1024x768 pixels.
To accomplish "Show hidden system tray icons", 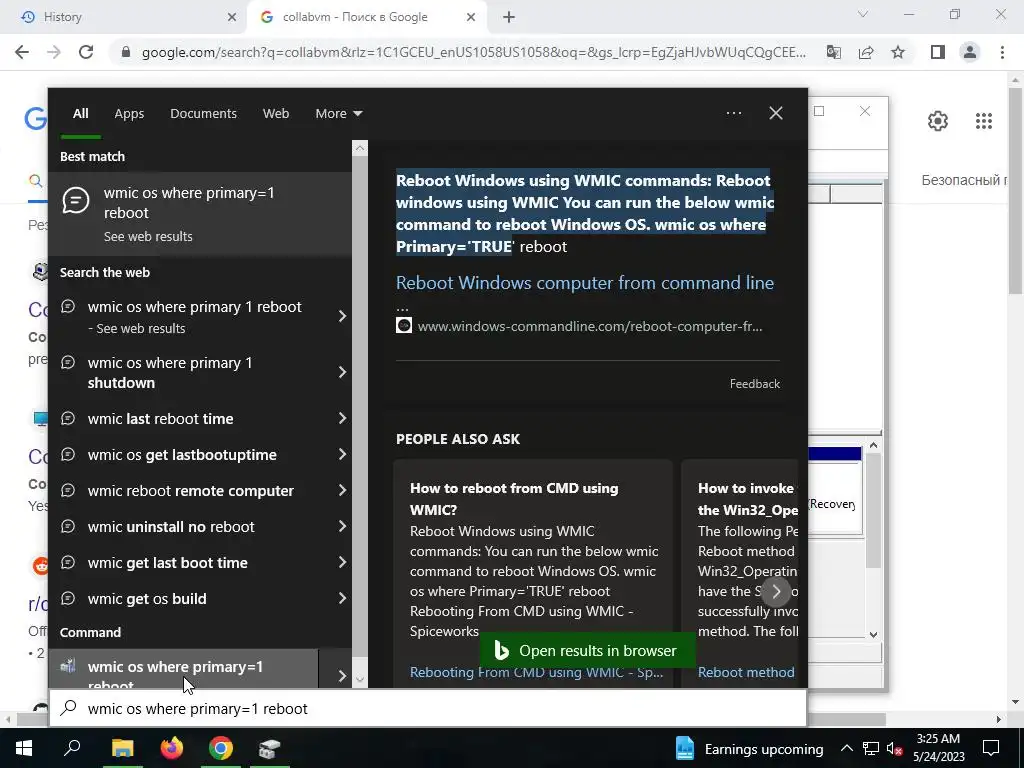I will coord(846,748).
